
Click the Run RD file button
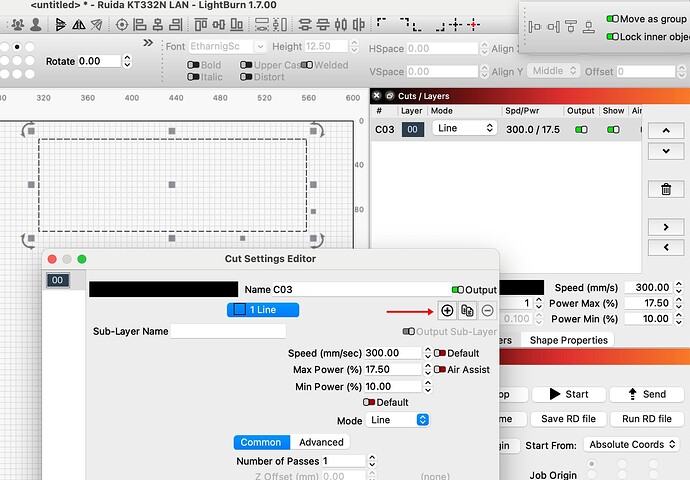(647, 419)
